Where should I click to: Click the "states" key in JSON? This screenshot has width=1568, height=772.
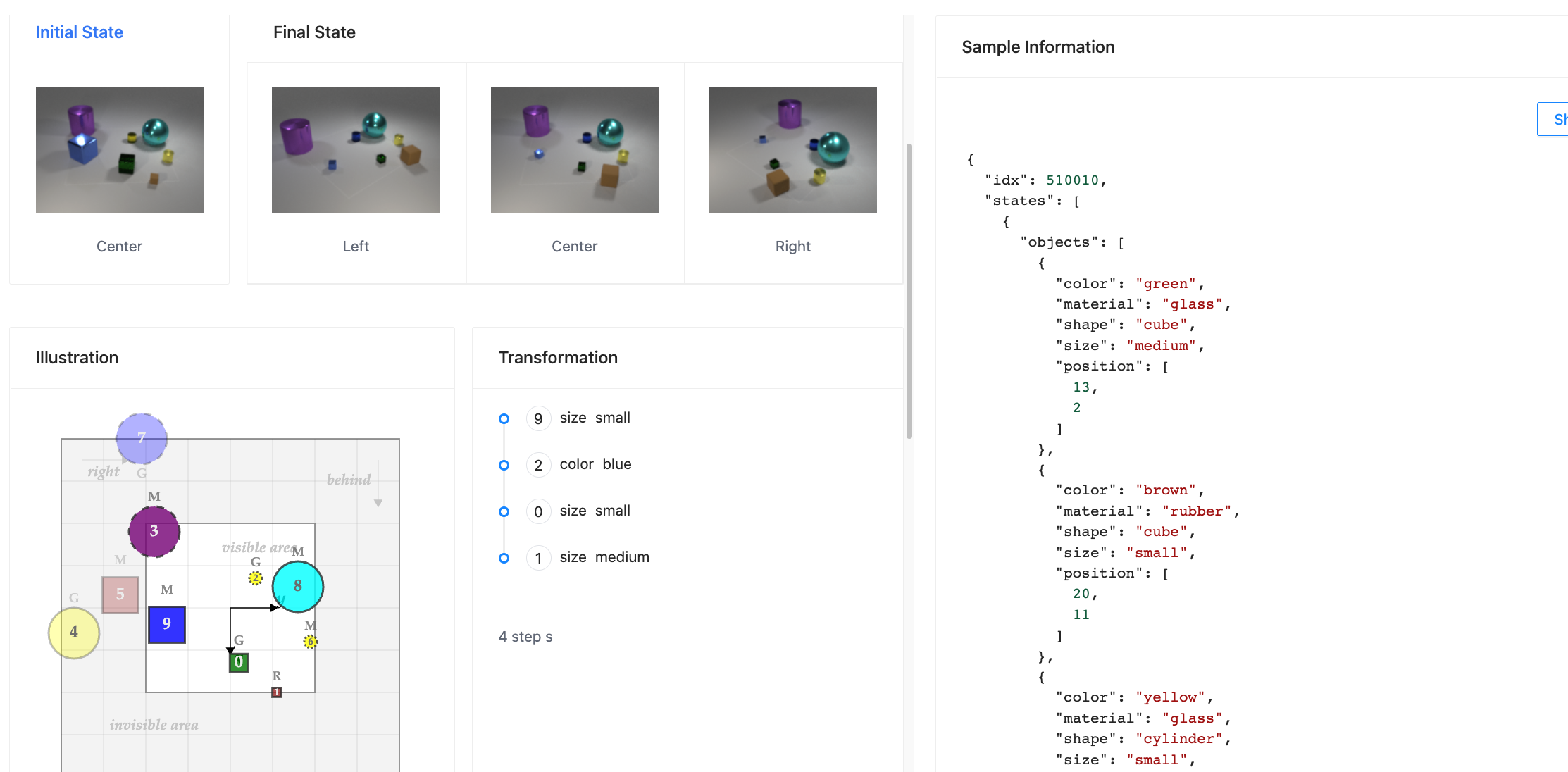tap(1019, 201)
